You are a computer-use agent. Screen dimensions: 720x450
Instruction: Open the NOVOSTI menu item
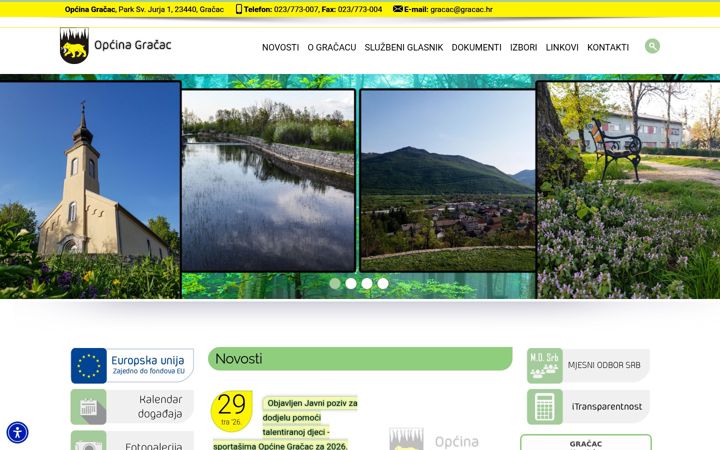pyautogui.click(x=281, y=47)
